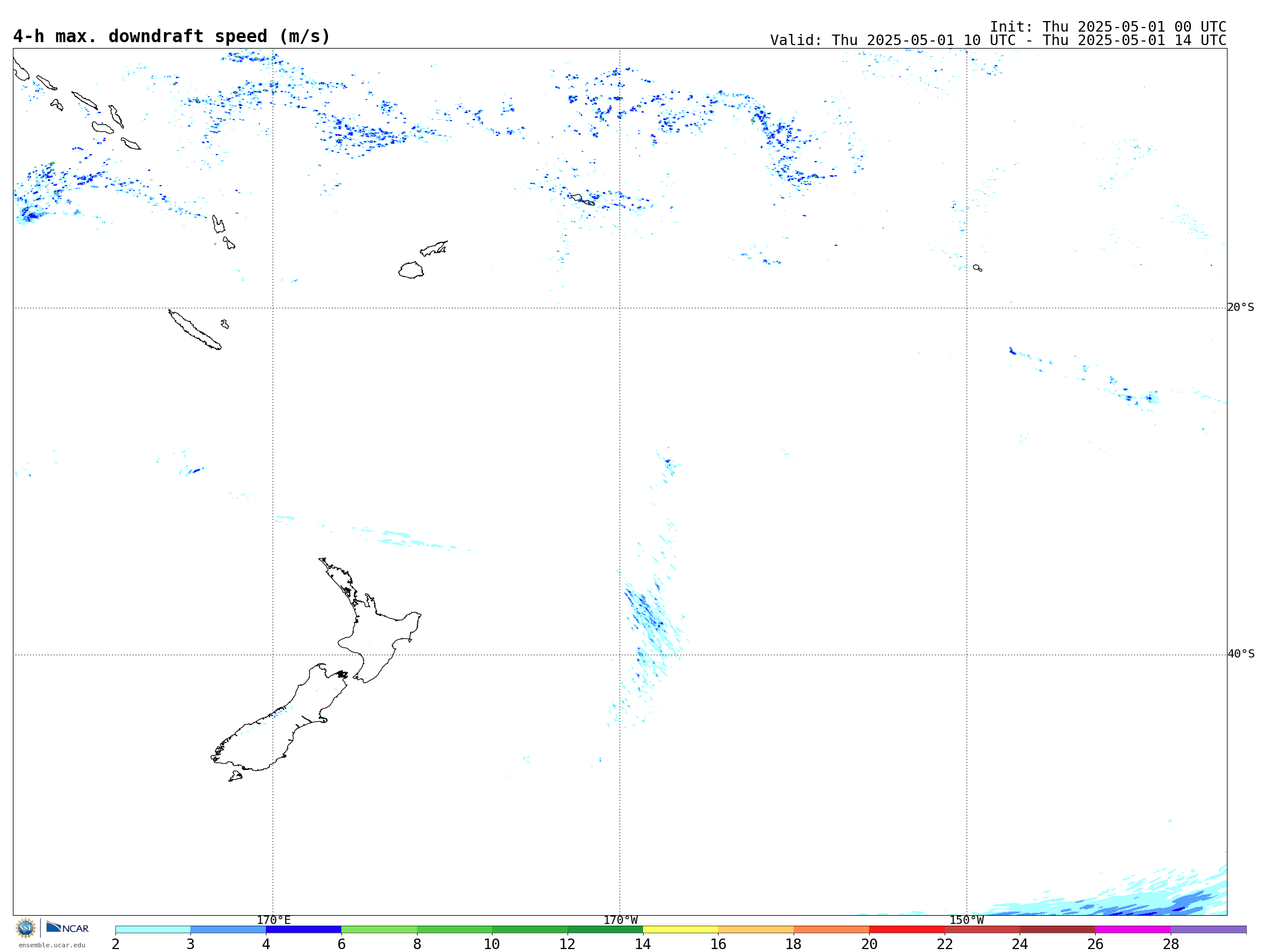Click the purple swatch above 28 m/s
Viewport: 1265px width, 952px height.
click(1208, 930)
